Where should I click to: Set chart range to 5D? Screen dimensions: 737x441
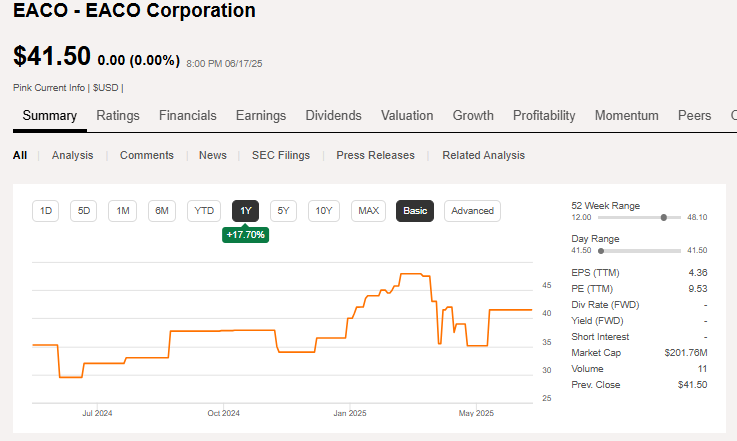tap(84, 211)
